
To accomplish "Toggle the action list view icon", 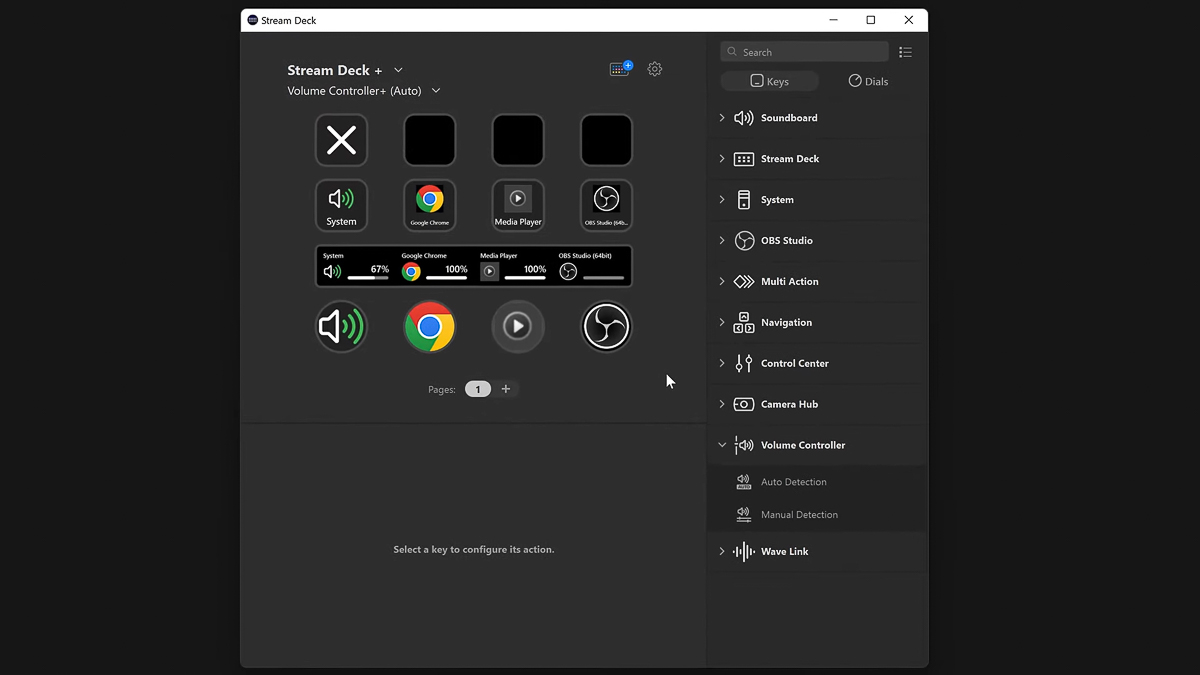I will point(905,52).
